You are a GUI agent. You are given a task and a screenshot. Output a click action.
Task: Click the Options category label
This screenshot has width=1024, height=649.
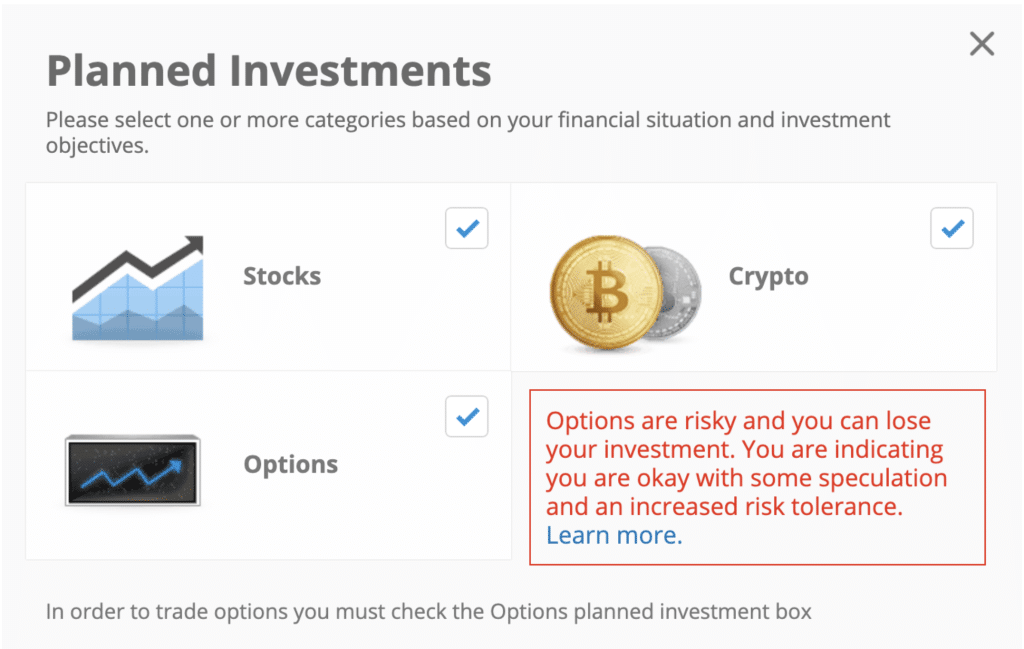click(x=291, y=464)
